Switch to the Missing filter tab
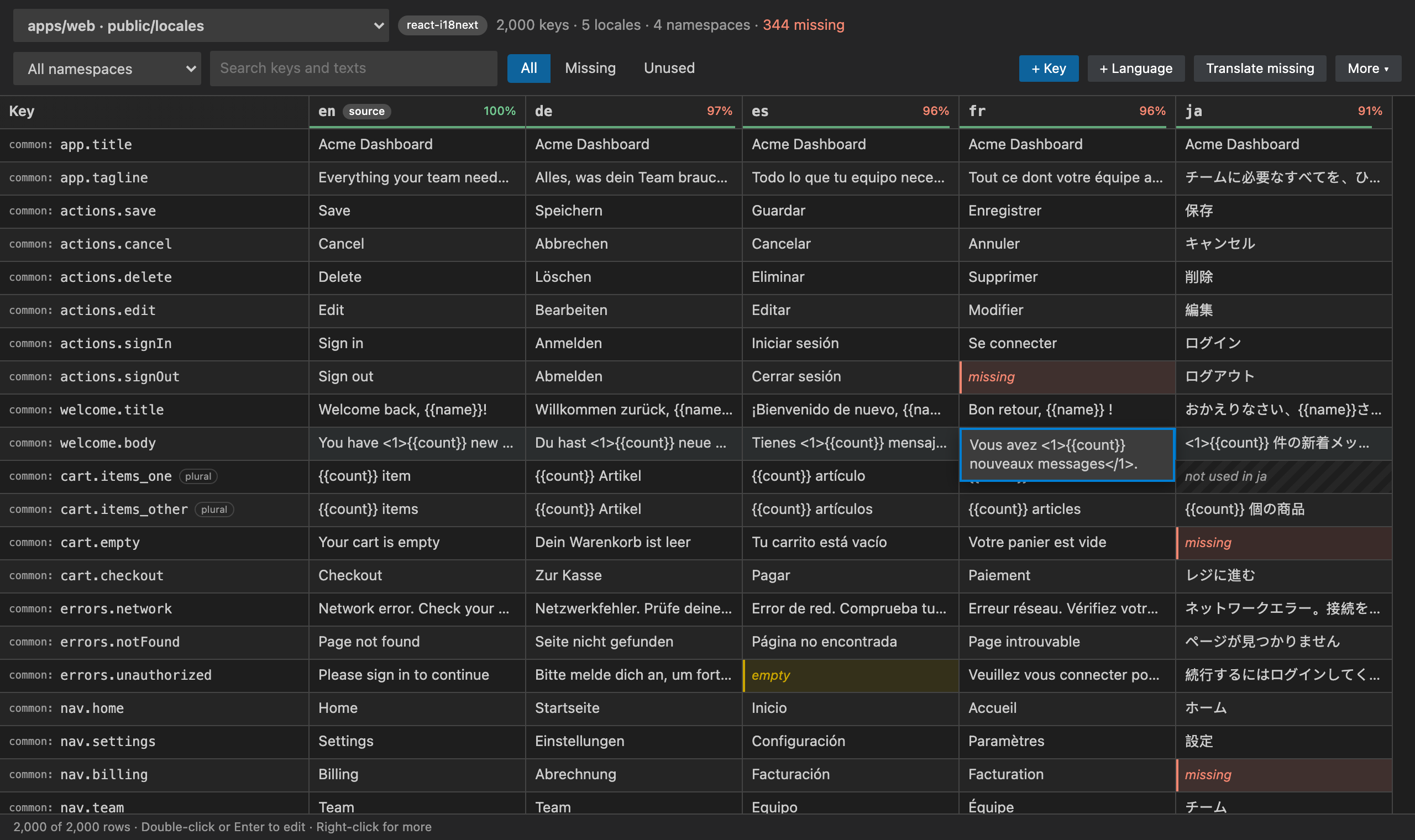This screenshot has height=840, width=1415. pos(590,69)
